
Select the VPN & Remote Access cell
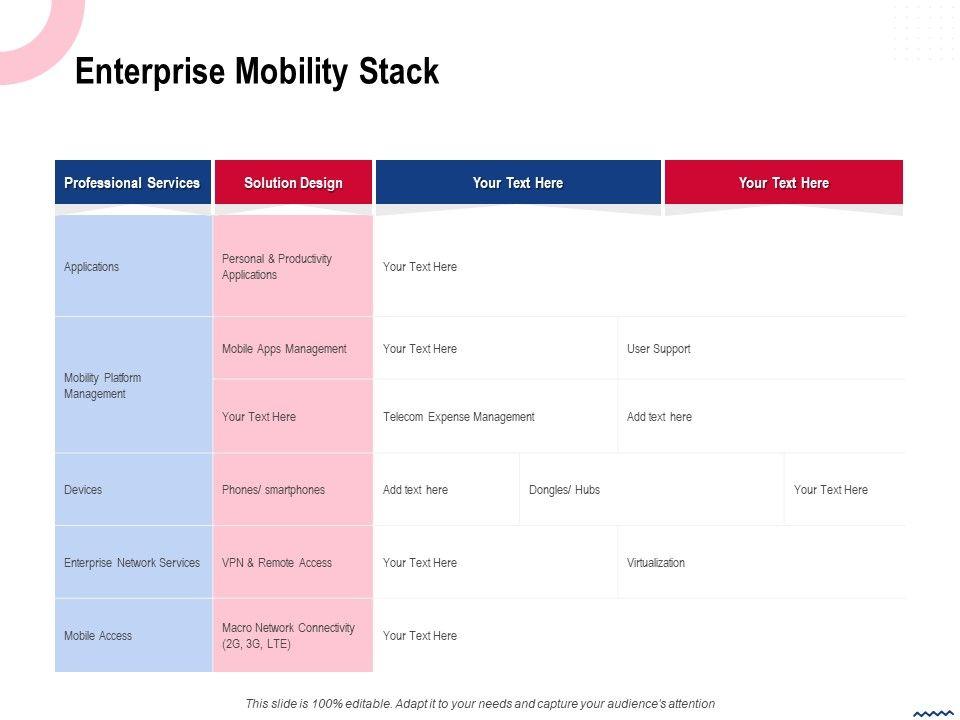[x=277, y=563]
